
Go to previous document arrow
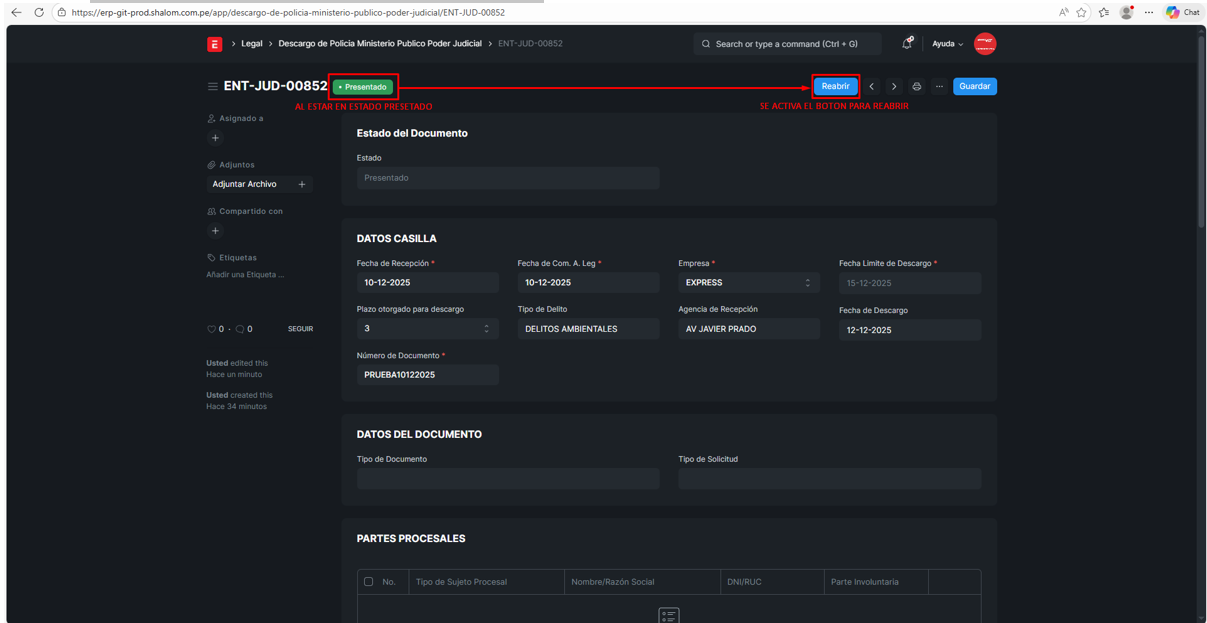872,87
